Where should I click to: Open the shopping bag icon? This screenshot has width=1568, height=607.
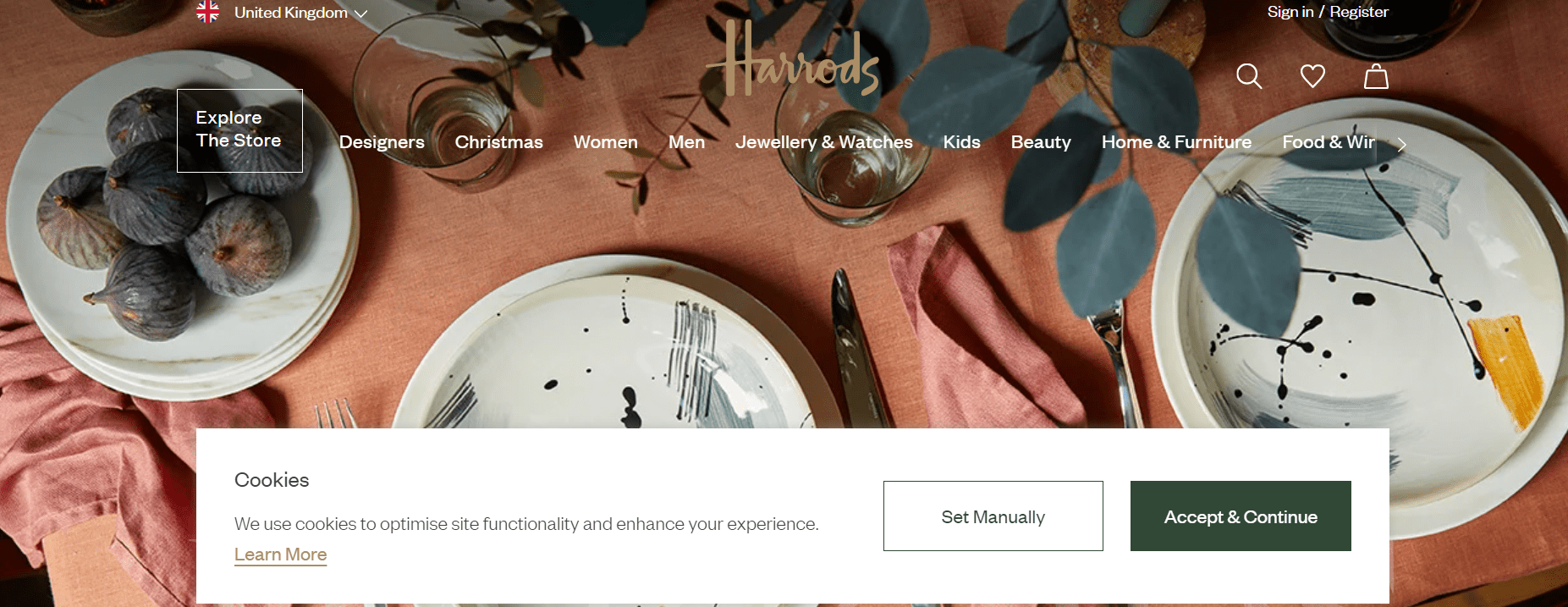[1376, 76]
